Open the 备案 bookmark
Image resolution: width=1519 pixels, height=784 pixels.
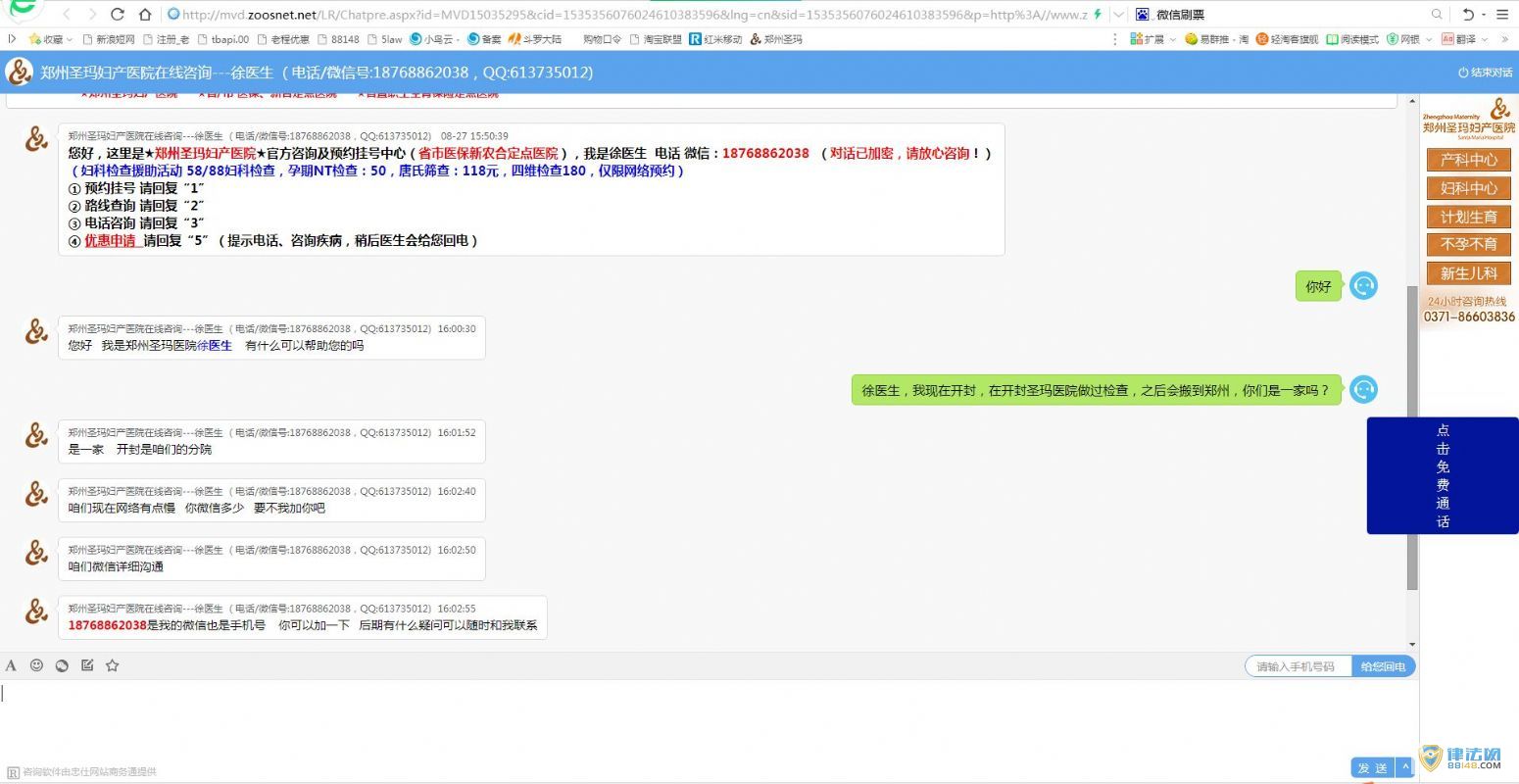pos(484,39)
